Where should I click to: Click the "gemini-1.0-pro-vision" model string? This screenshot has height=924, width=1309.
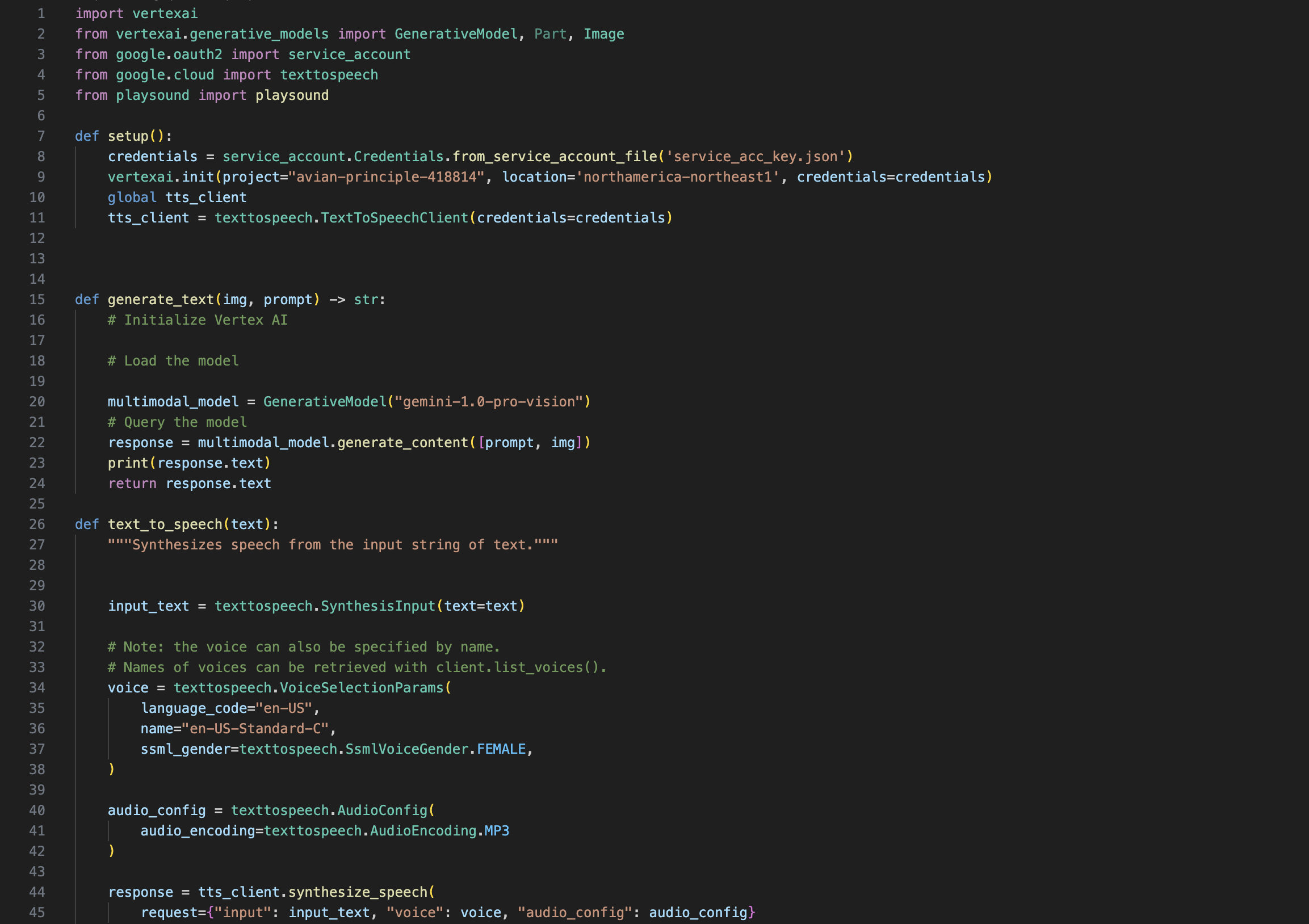(489, 402)
